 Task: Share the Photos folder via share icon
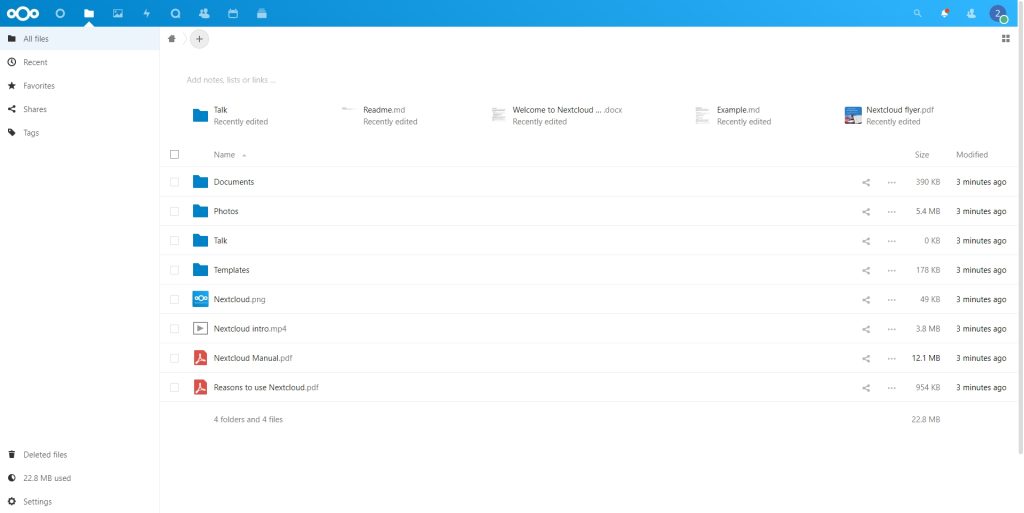tap(866, 211)
